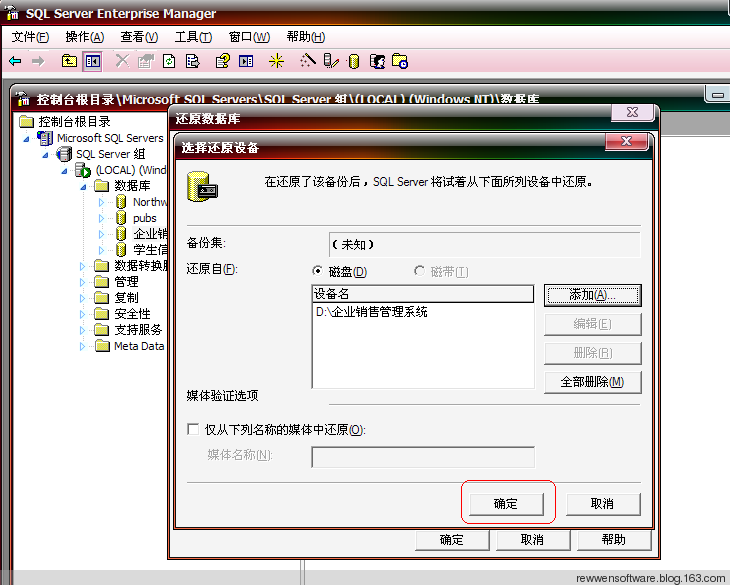Expand the 管理 folder node
The image size is (730, 585).
(x=82, y=282)
